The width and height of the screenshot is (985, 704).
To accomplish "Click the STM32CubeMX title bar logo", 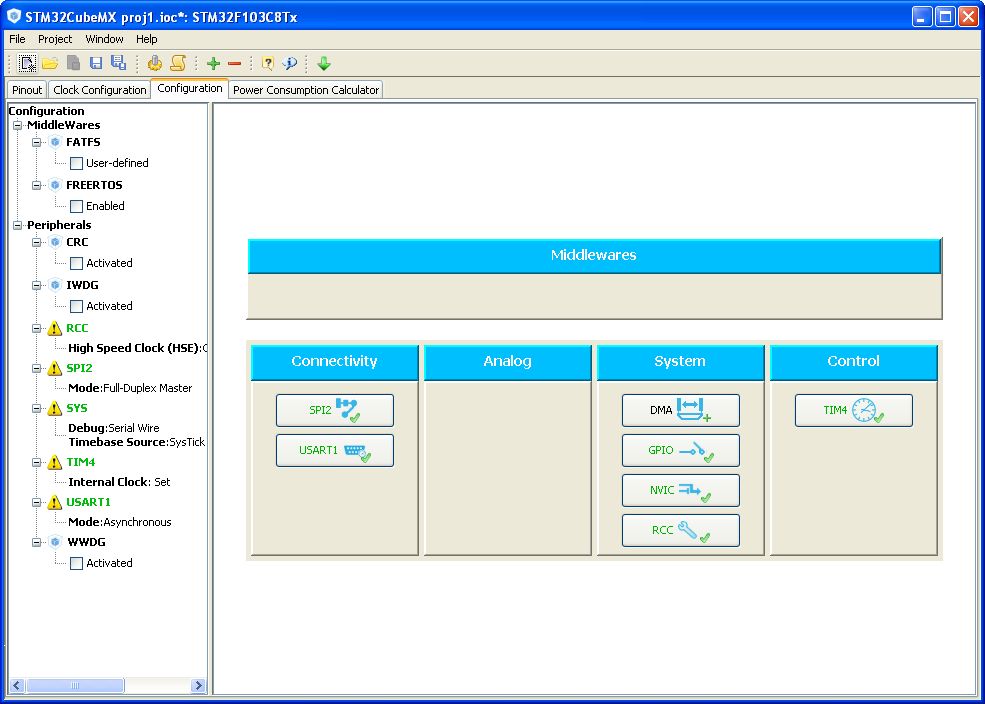I will [14, 16].
